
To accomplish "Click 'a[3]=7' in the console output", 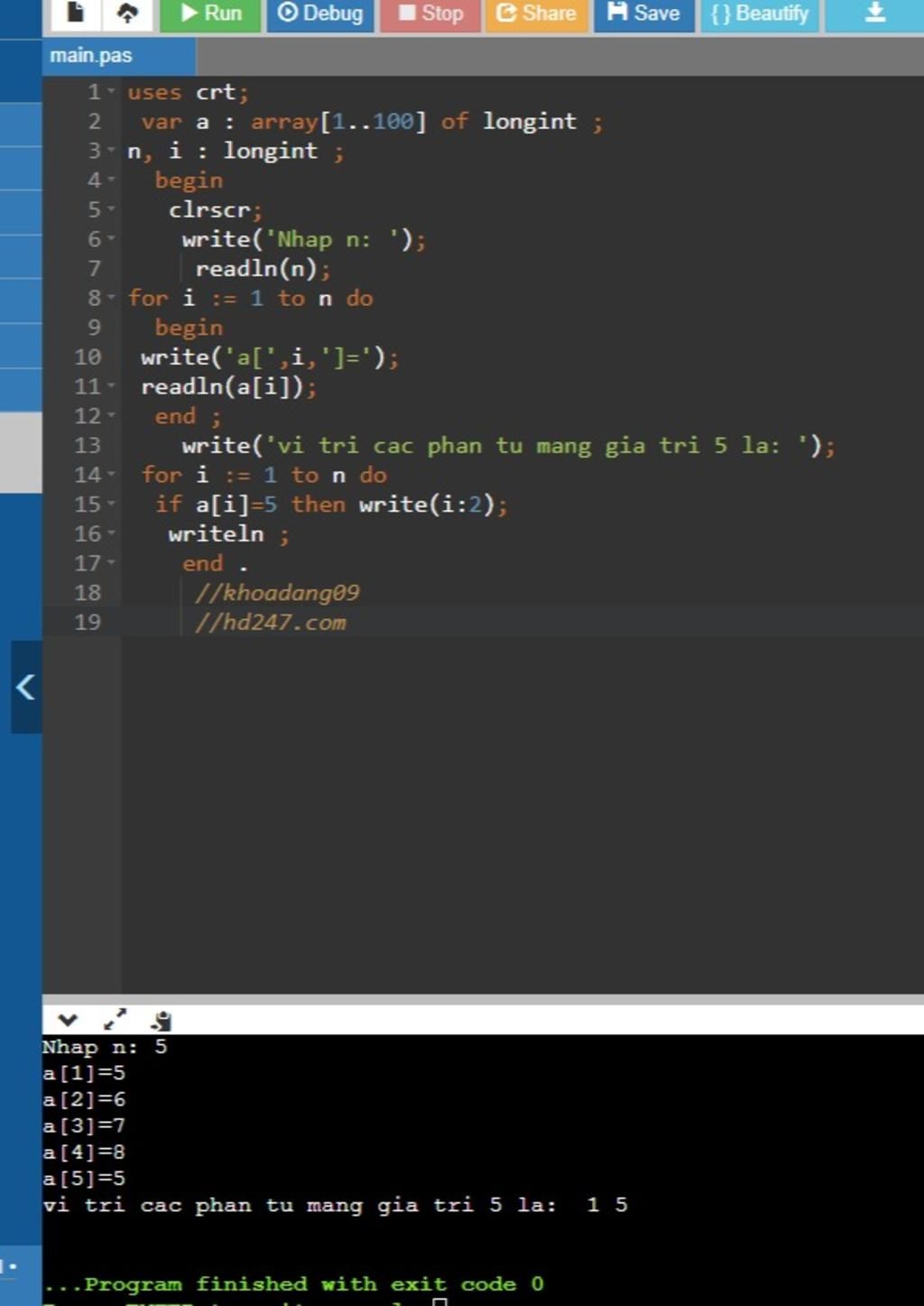I will click(84, 1125).
